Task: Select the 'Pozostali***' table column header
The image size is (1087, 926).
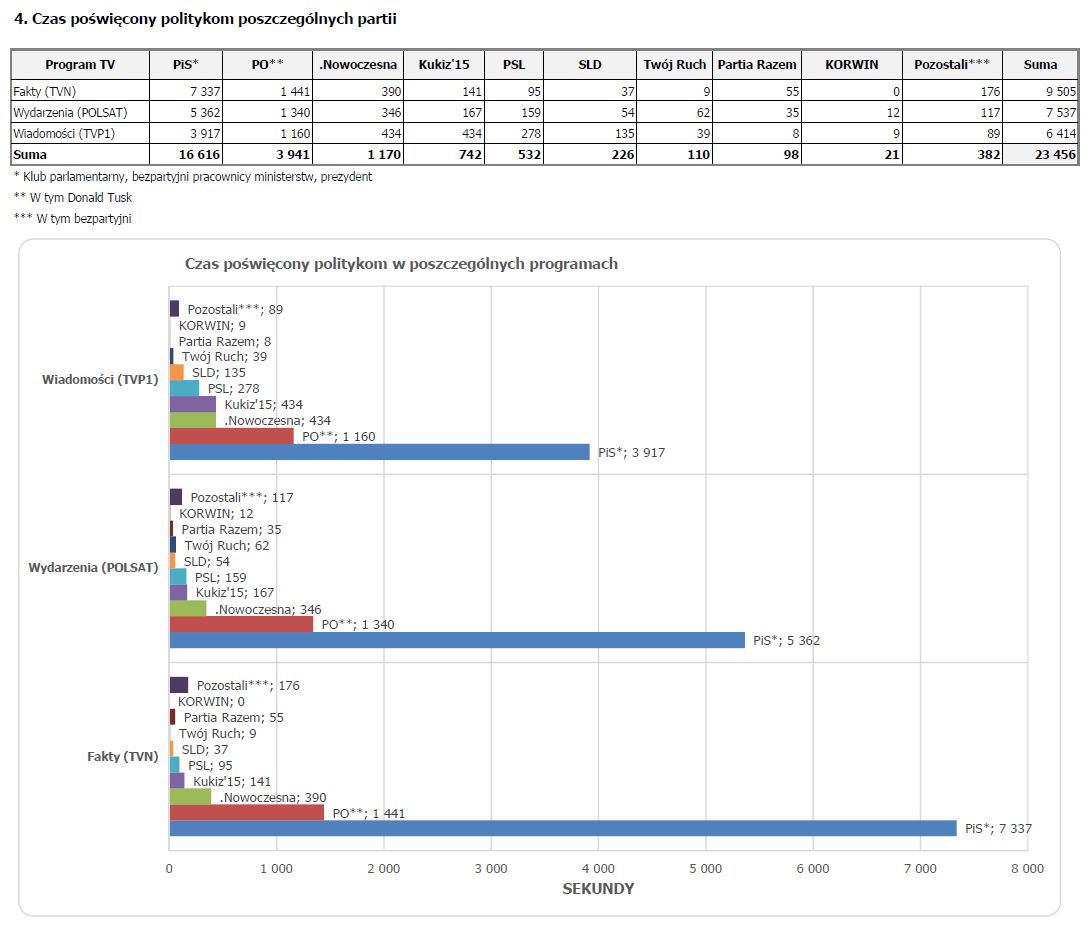Action: click(x=952, y=64)
